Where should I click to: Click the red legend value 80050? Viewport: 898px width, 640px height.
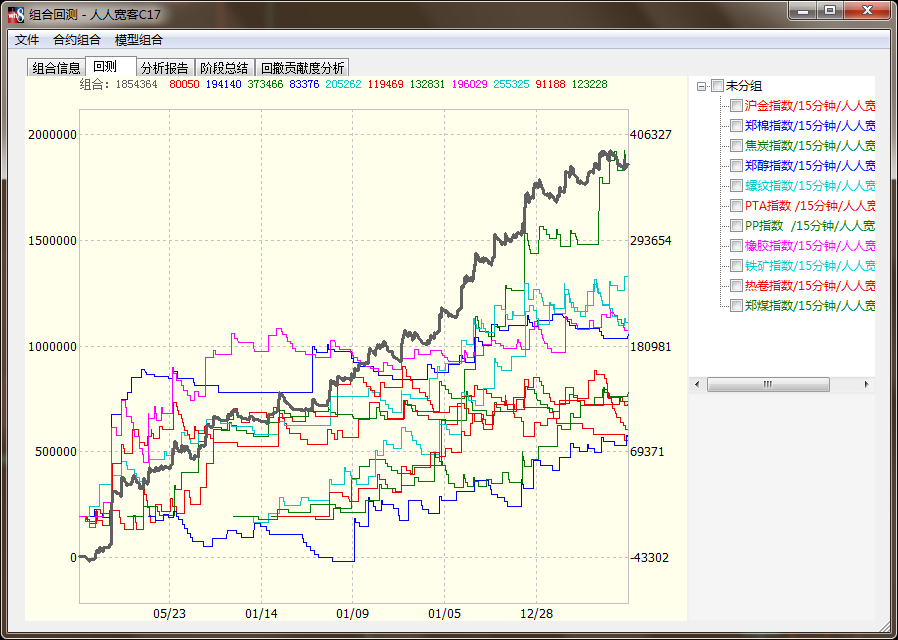point(184,84)
